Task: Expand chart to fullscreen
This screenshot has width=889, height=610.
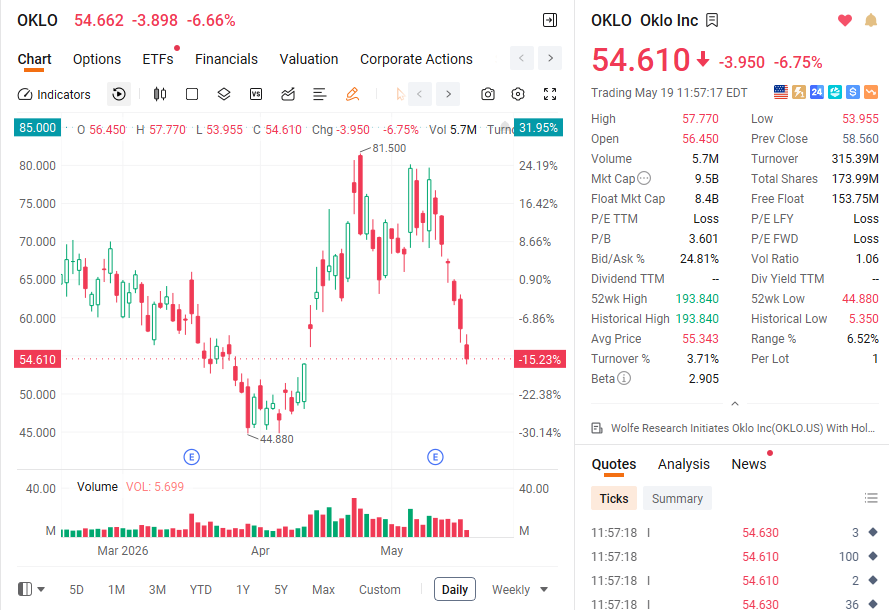Action: [550, 94]
